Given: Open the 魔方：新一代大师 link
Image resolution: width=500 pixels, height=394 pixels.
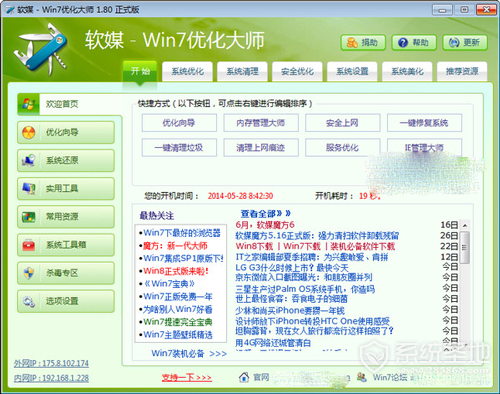Looking at the screenshot, I should pos(175,246).
